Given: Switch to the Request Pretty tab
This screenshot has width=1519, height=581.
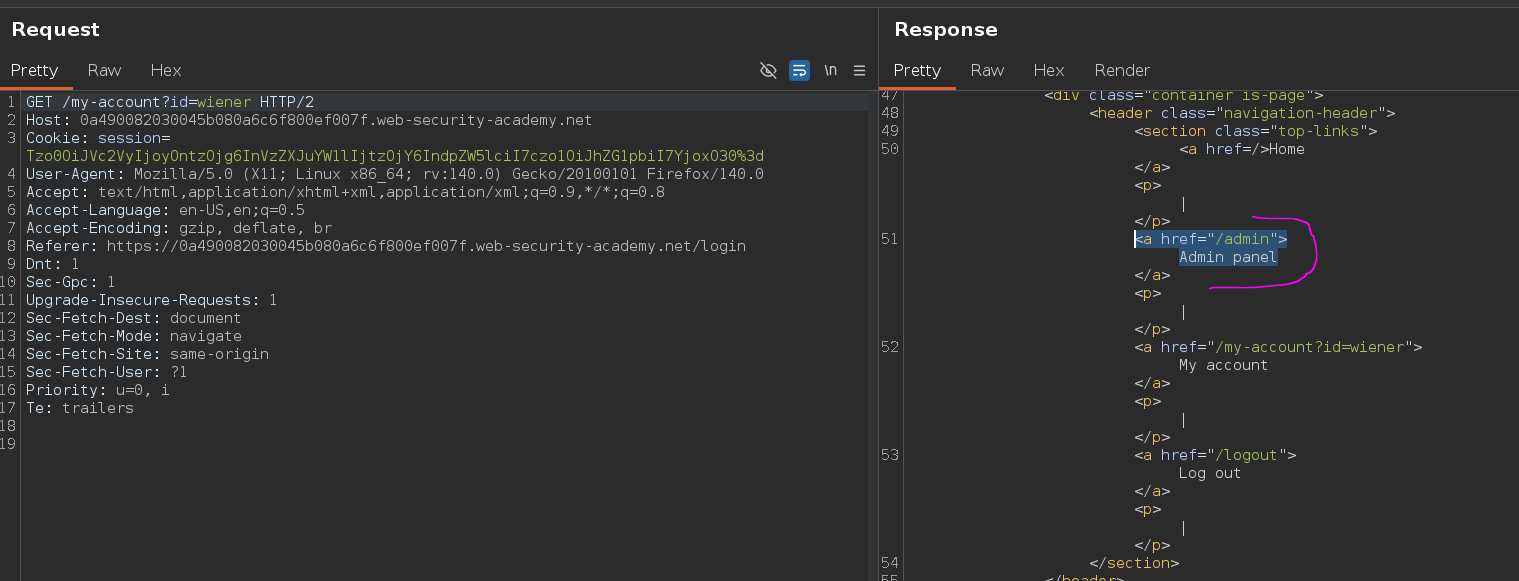Looking at the screenshot, I should point(35,70).
